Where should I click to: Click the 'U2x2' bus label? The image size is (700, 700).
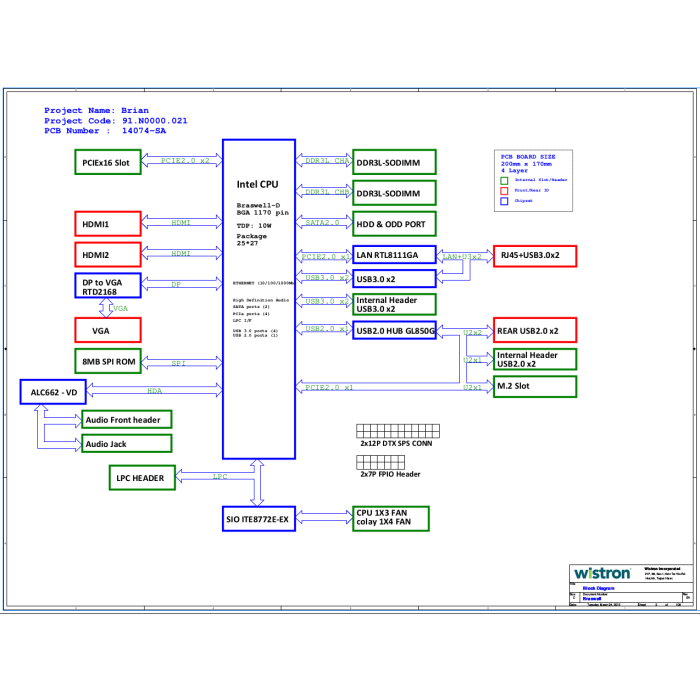472,333
